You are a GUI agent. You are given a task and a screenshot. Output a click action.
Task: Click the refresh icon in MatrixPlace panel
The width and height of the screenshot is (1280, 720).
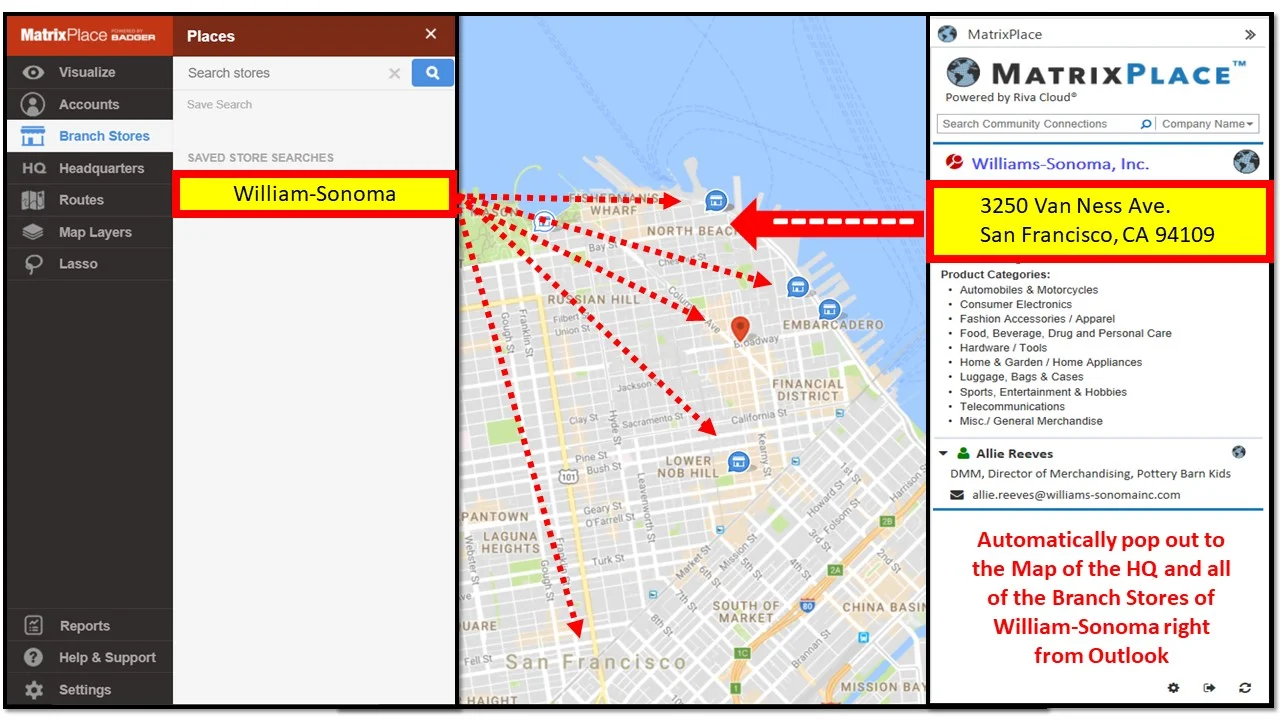pyautogui.click(x=1245, y=688)
